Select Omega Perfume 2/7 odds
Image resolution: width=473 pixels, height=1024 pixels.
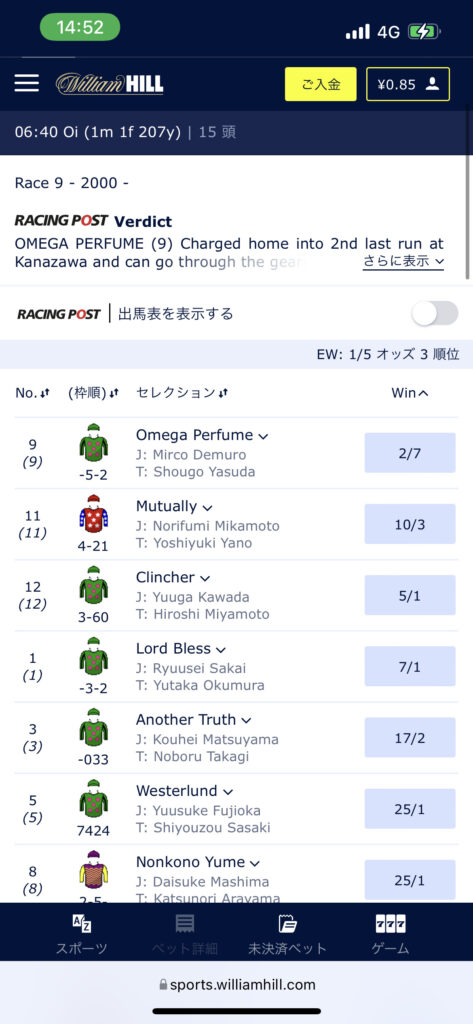tap(410, 453)
